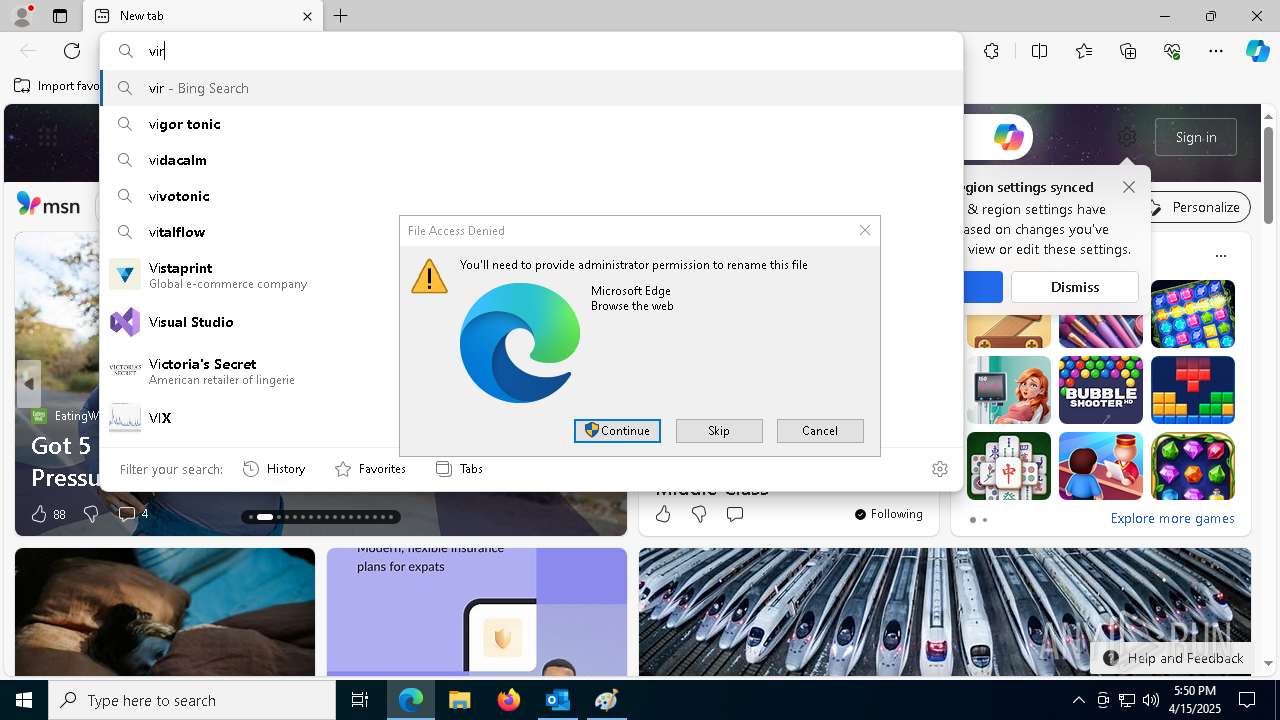This screenshot has height=720, width=1280.
Task: Close the region settings synced popup
Action: click(1129, 187)
